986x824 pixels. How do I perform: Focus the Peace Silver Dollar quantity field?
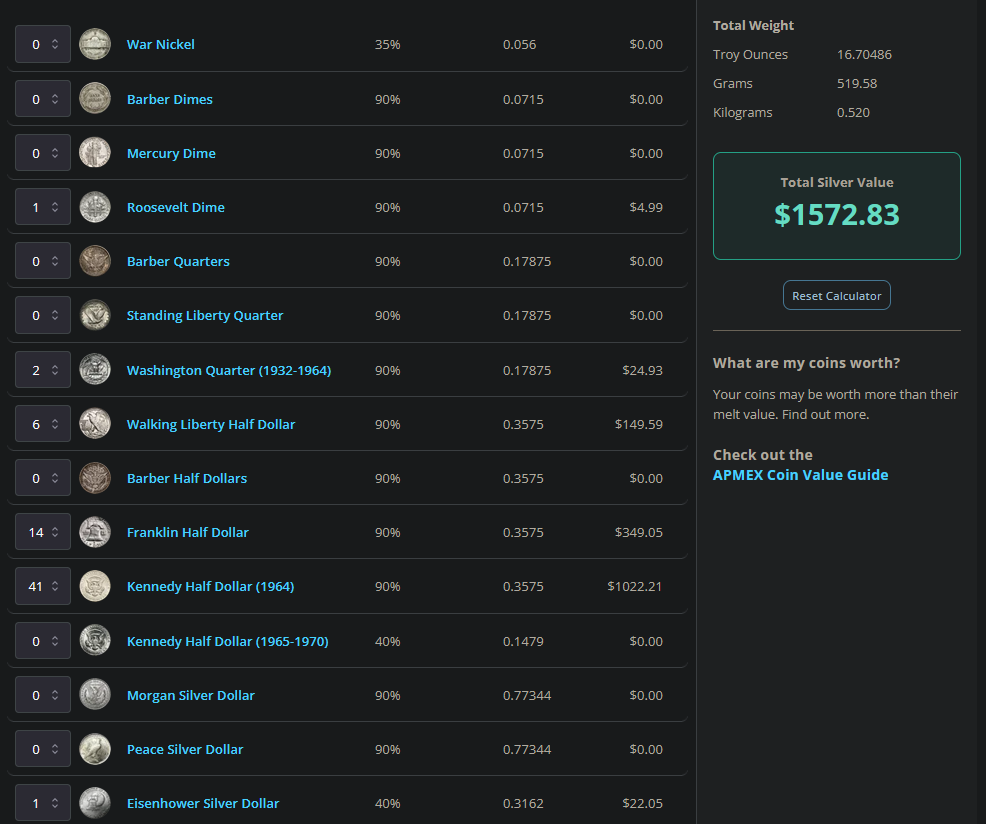pos(42,749)
